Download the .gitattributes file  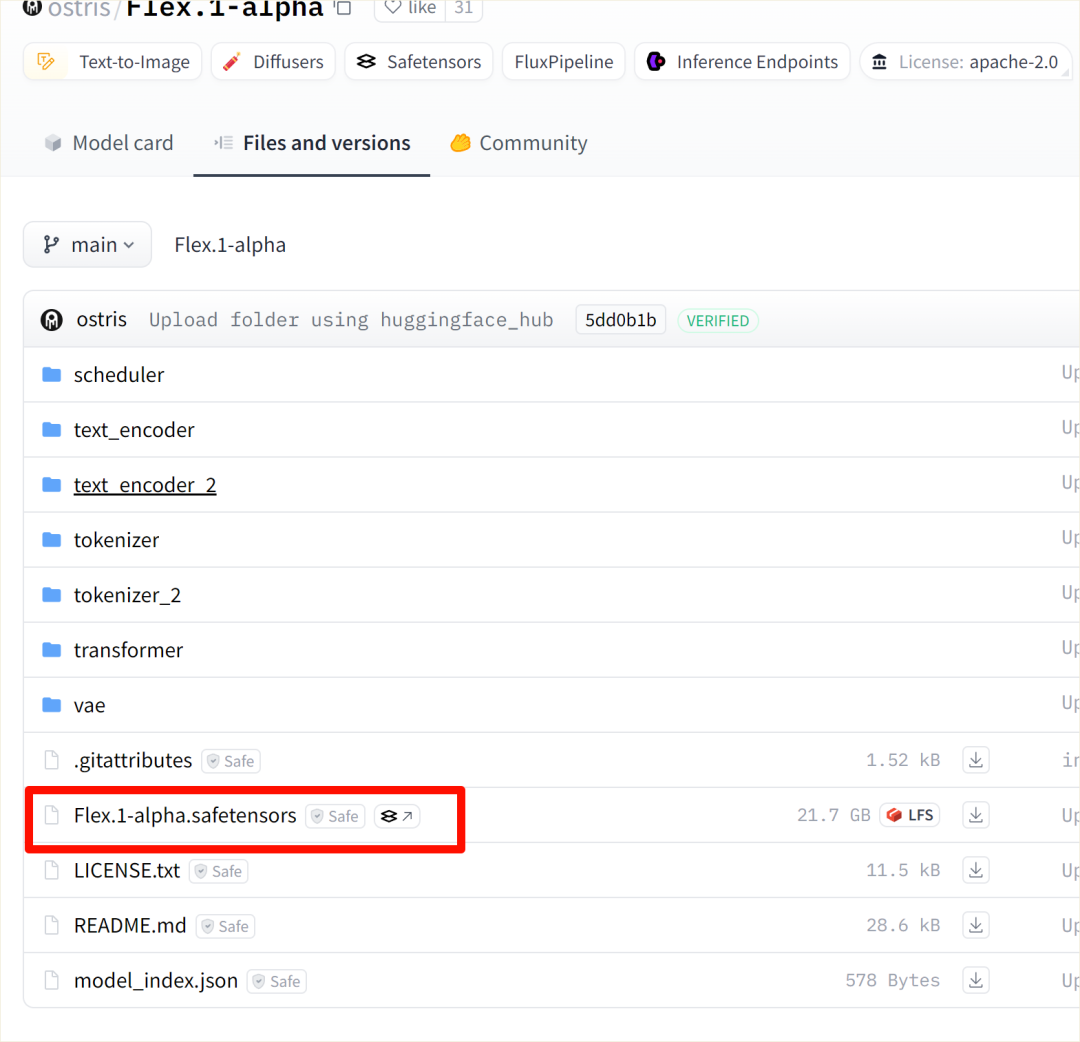[975, 760]
